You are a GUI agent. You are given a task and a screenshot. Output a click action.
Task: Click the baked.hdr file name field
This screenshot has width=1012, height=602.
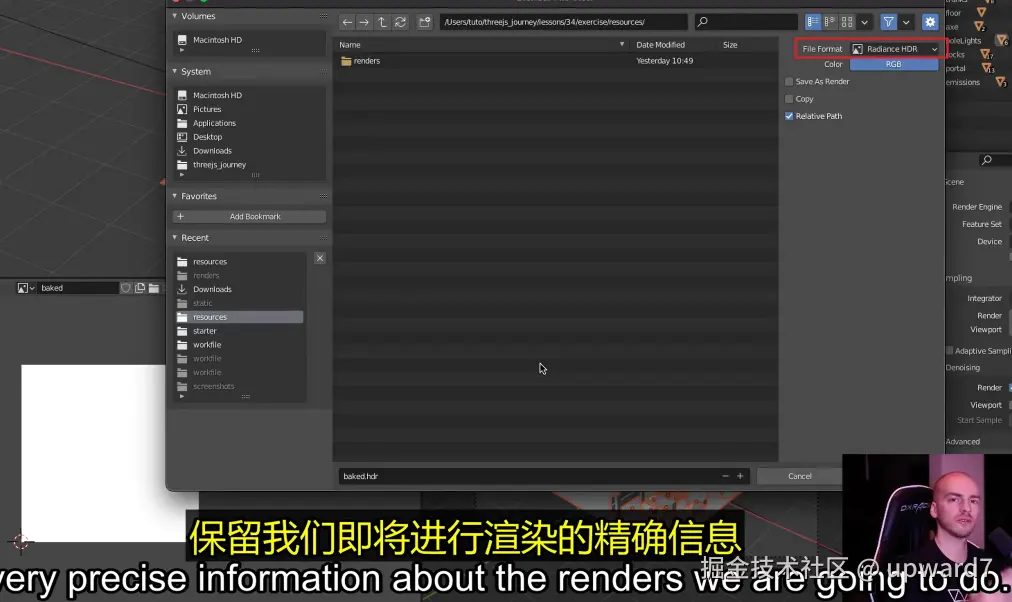tap(528, 476)
